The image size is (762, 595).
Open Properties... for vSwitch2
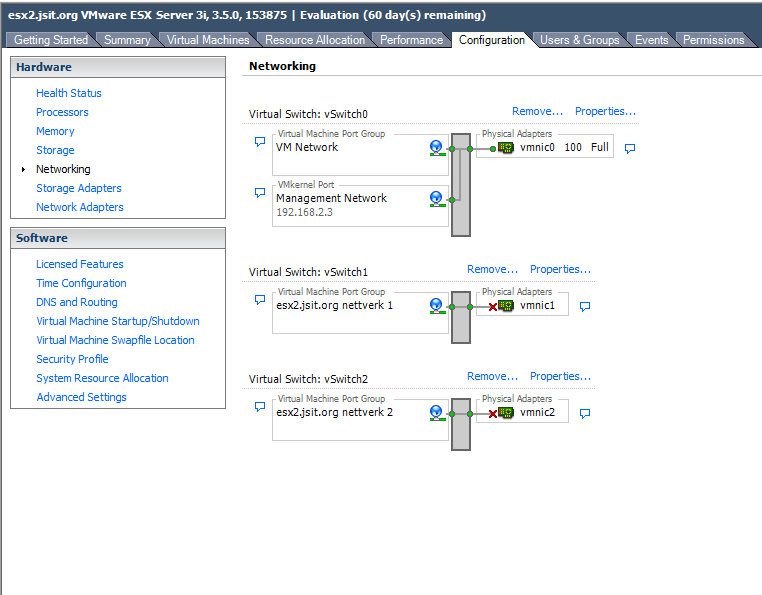(x=560, y=376)
